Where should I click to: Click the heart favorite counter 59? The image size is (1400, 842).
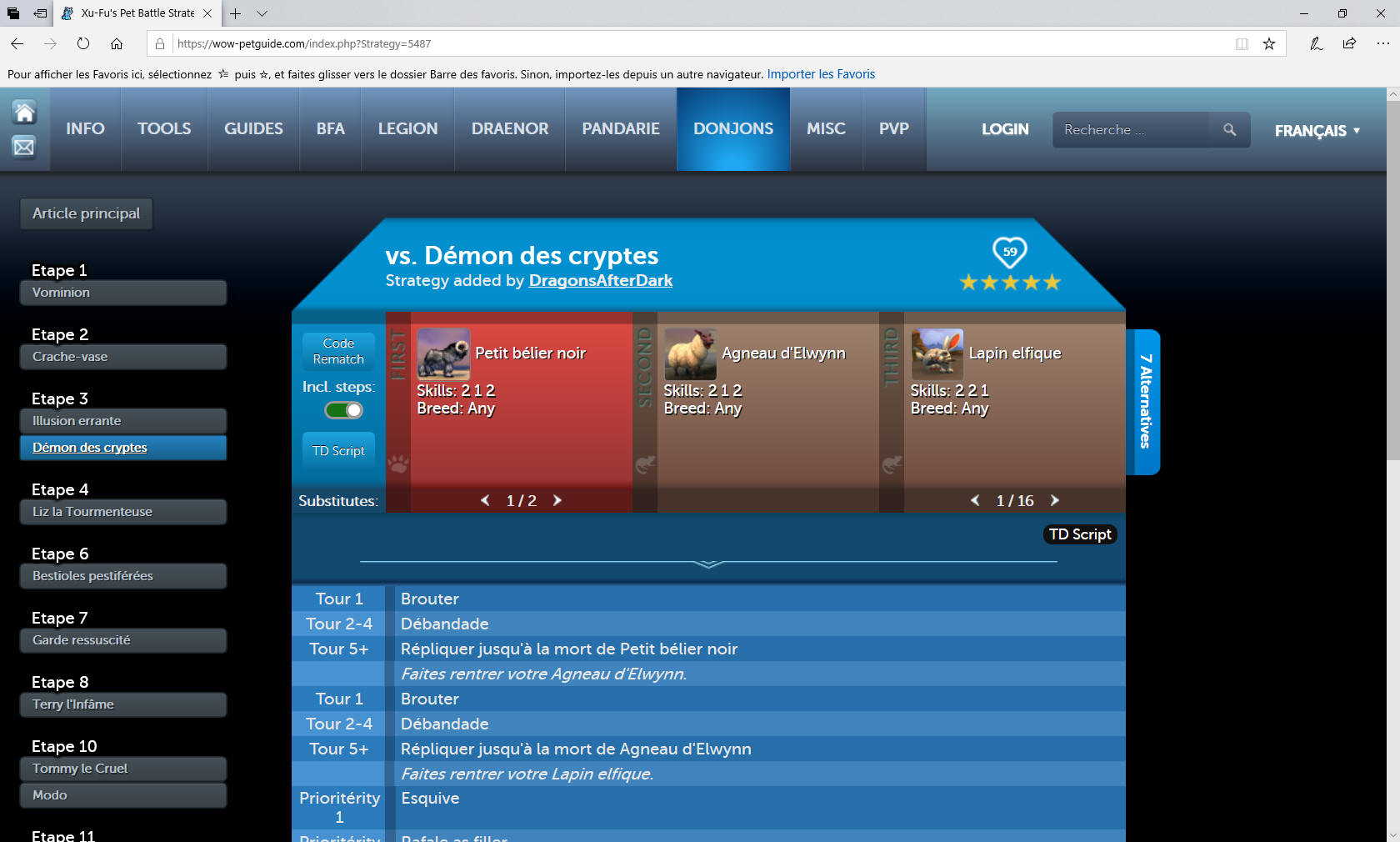pyautogui.click(x=1010, y=252)
